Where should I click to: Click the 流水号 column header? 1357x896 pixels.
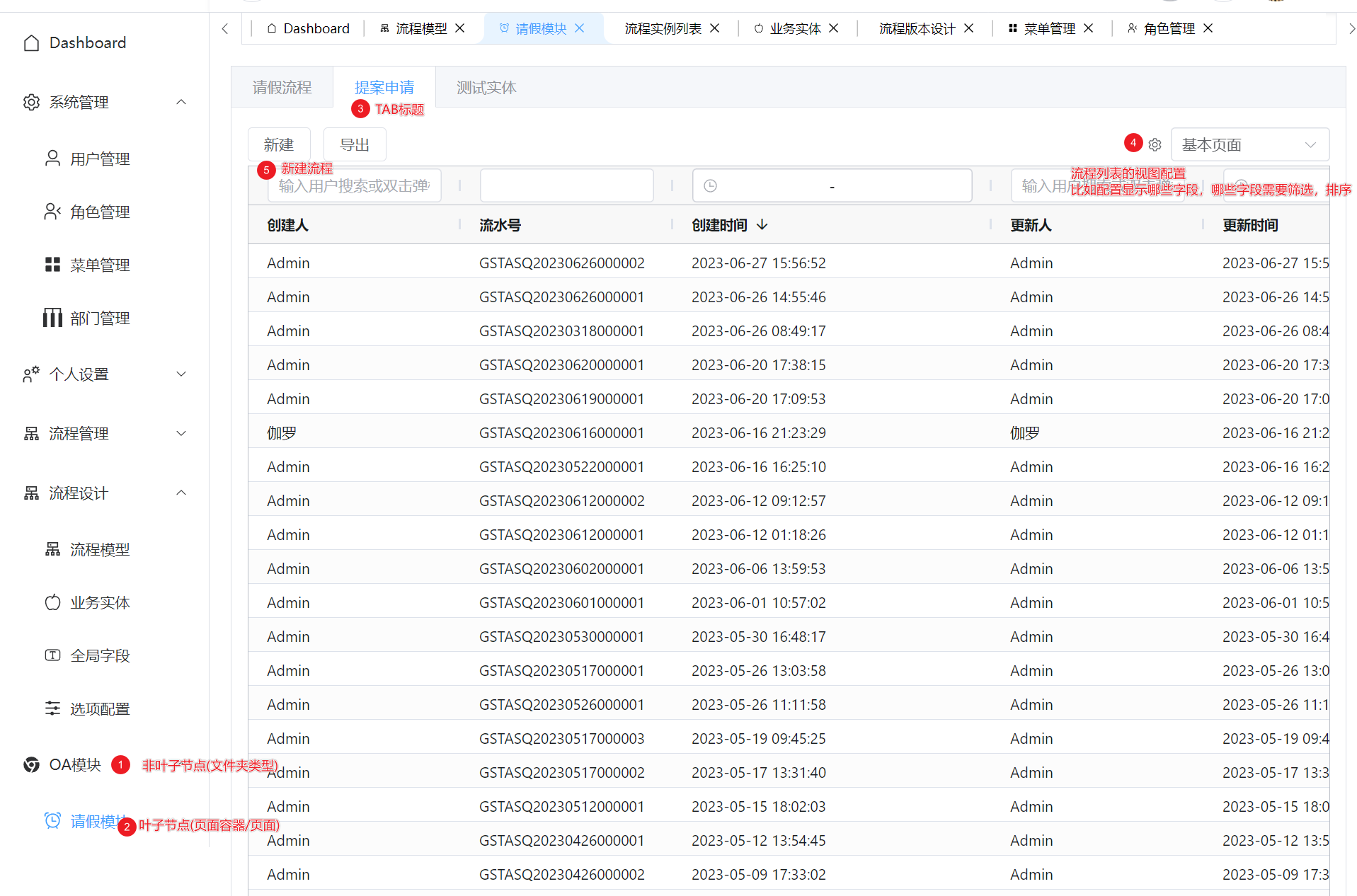tap(500, 225)
